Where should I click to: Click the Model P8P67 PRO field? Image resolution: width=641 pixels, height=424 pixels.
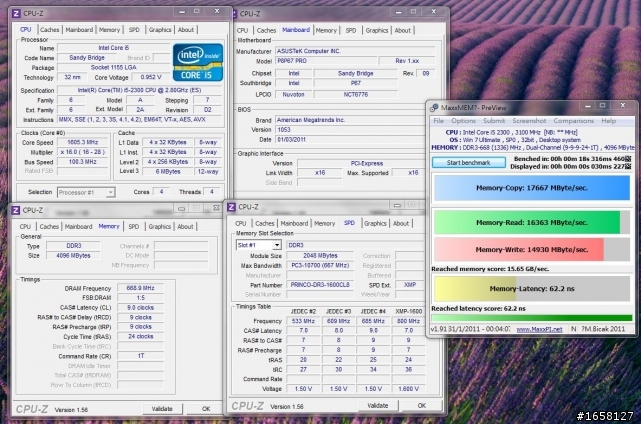pos(325,61)
